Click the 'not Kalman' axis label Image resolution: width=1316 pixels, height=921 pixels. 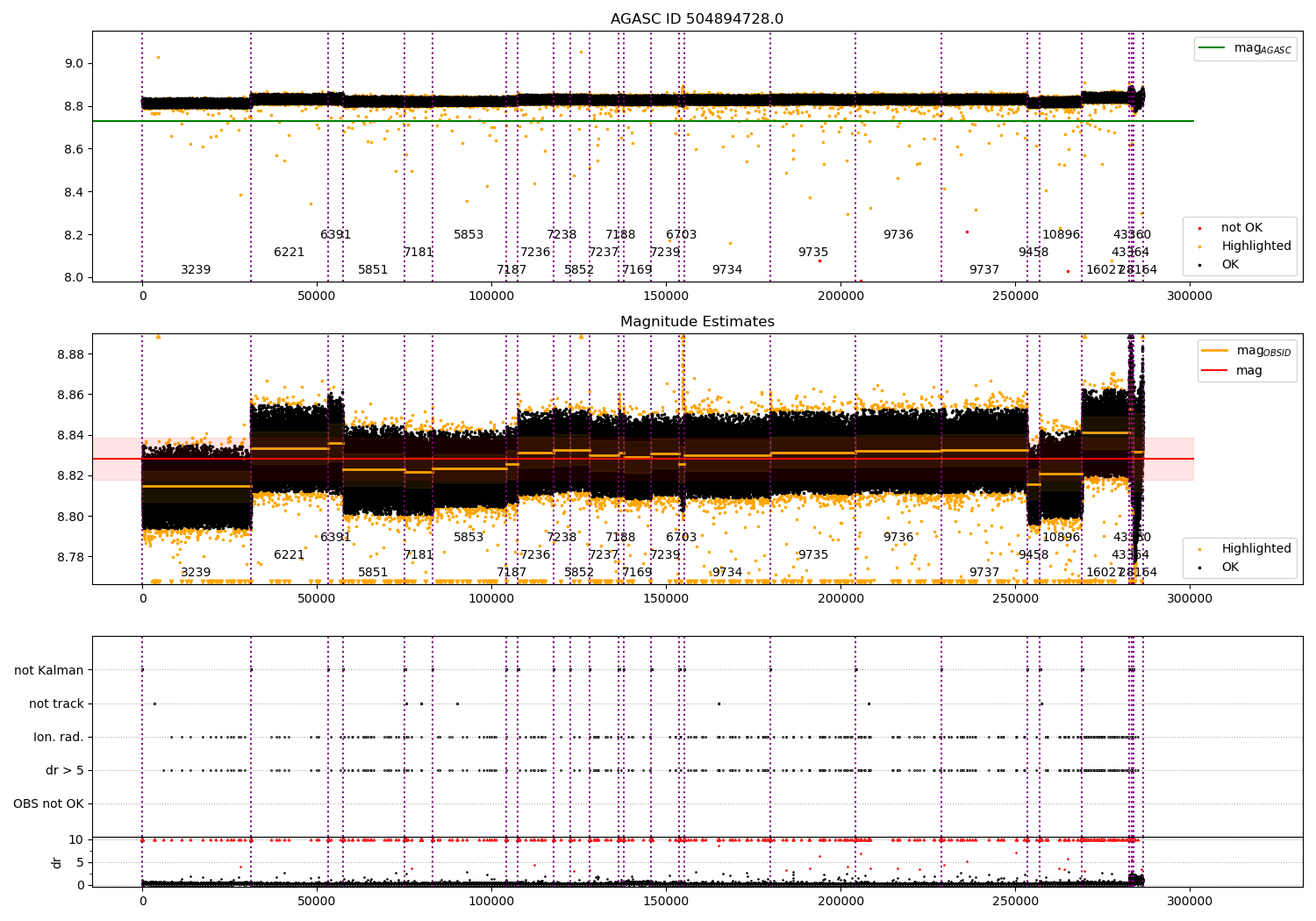49,671
